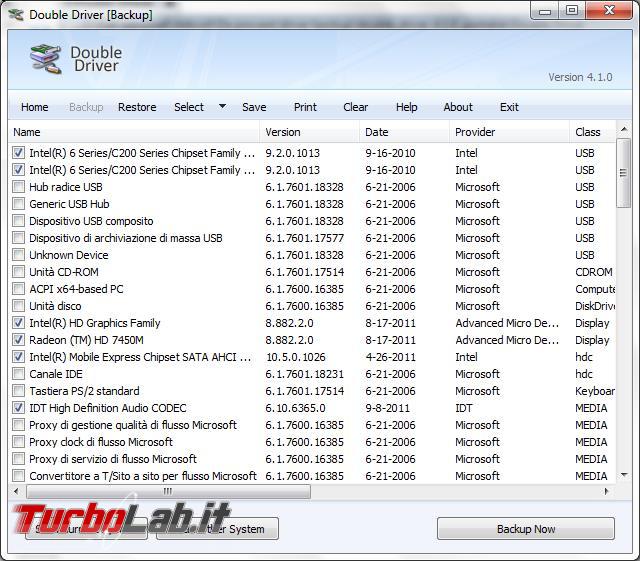The image size is (640, 561).
Task: Check Proxy clock di flusso Microsoft
Action: [18, 442]
